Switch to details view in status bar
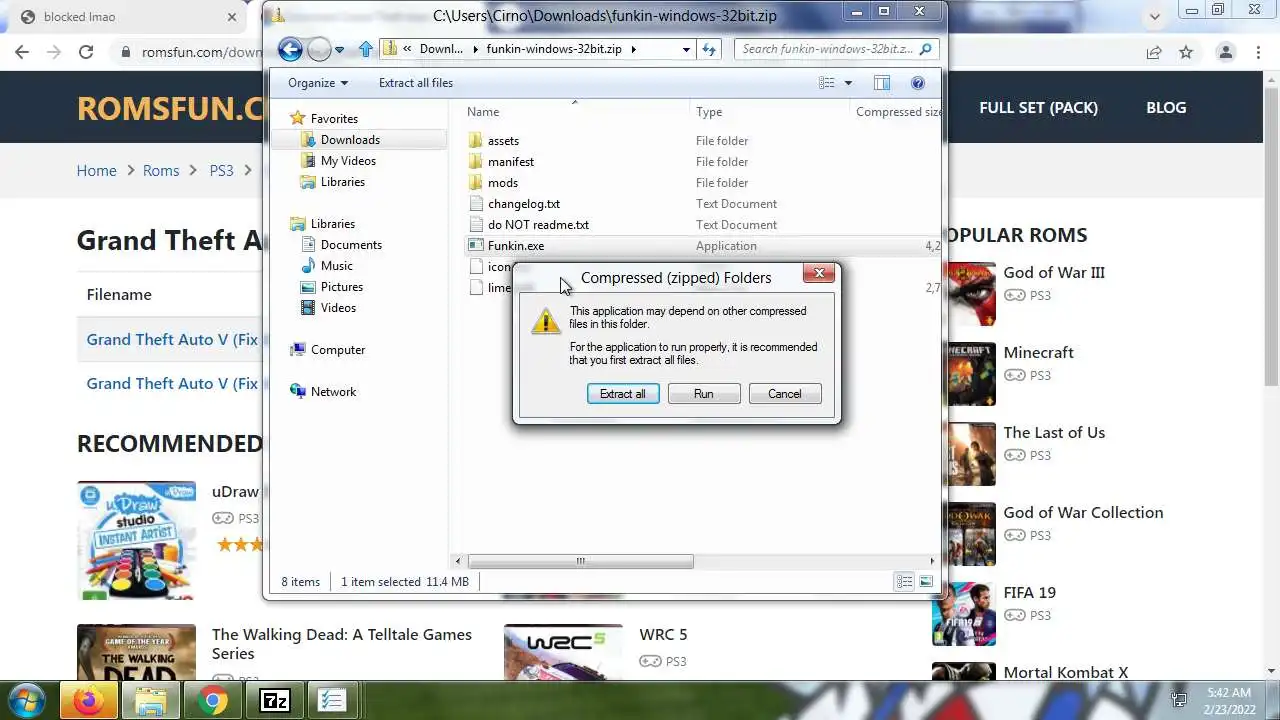This screenshot has height=720, width=1280. (904, 582)
